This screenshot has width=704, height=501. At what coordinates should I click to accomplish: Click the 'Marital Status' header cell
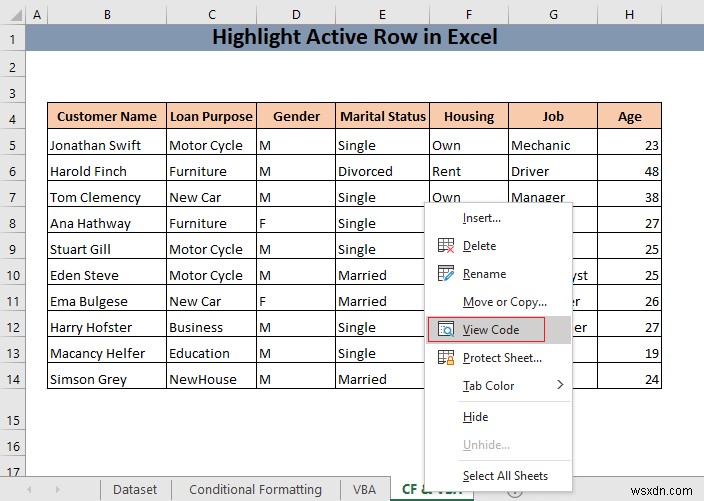pyautogui.click(x=383, y=116)
